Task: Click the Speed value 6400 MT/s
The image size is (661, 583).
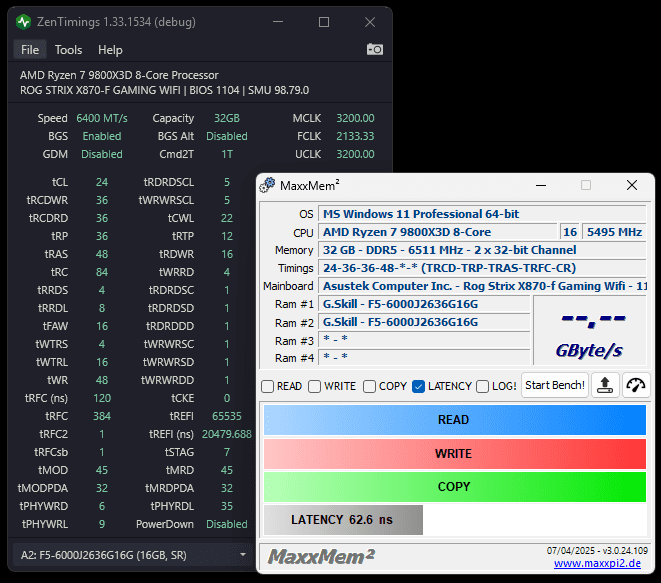Action: click(x=102, y=118)
